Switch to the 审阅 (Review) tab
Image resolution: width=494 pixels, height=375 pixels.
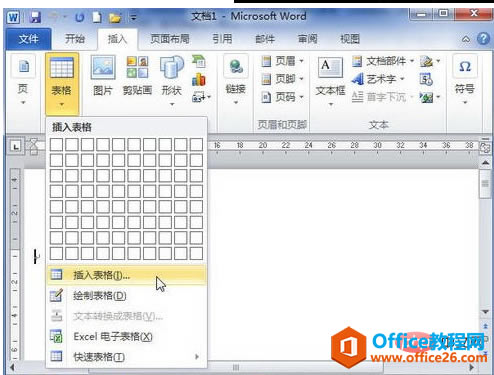[307, 39]
